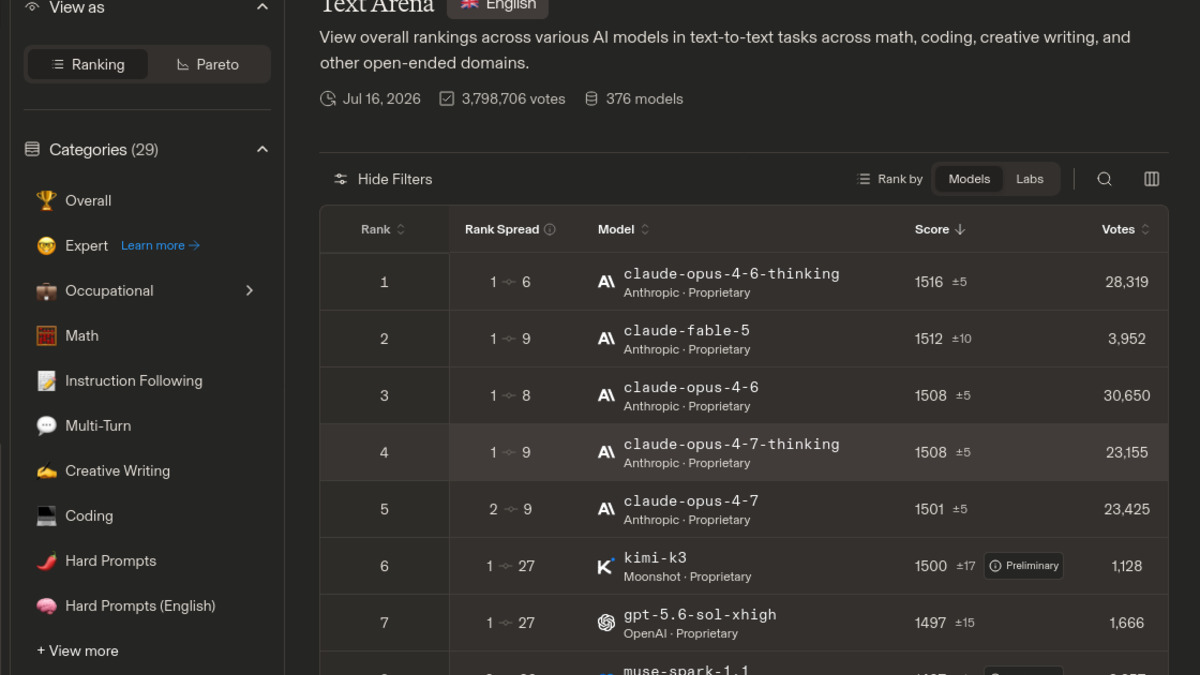
Task: Open claude-fable-5 model entry
Action: pyautogui.click(x=686, y=331)
